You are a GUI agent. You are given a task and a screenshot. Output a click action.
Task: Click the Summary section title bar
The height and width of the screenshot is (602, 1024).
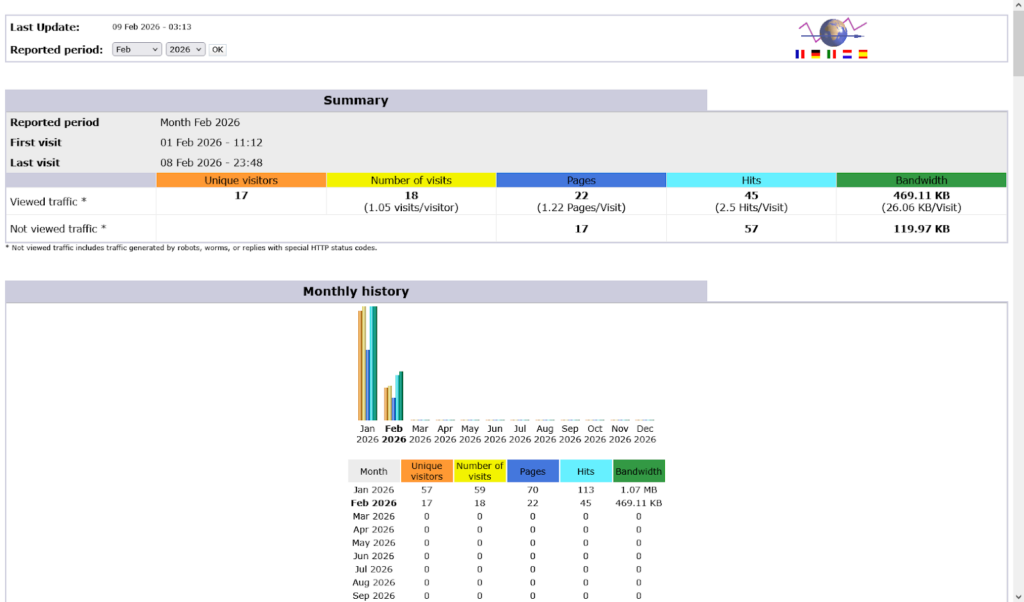pos(356,100)
